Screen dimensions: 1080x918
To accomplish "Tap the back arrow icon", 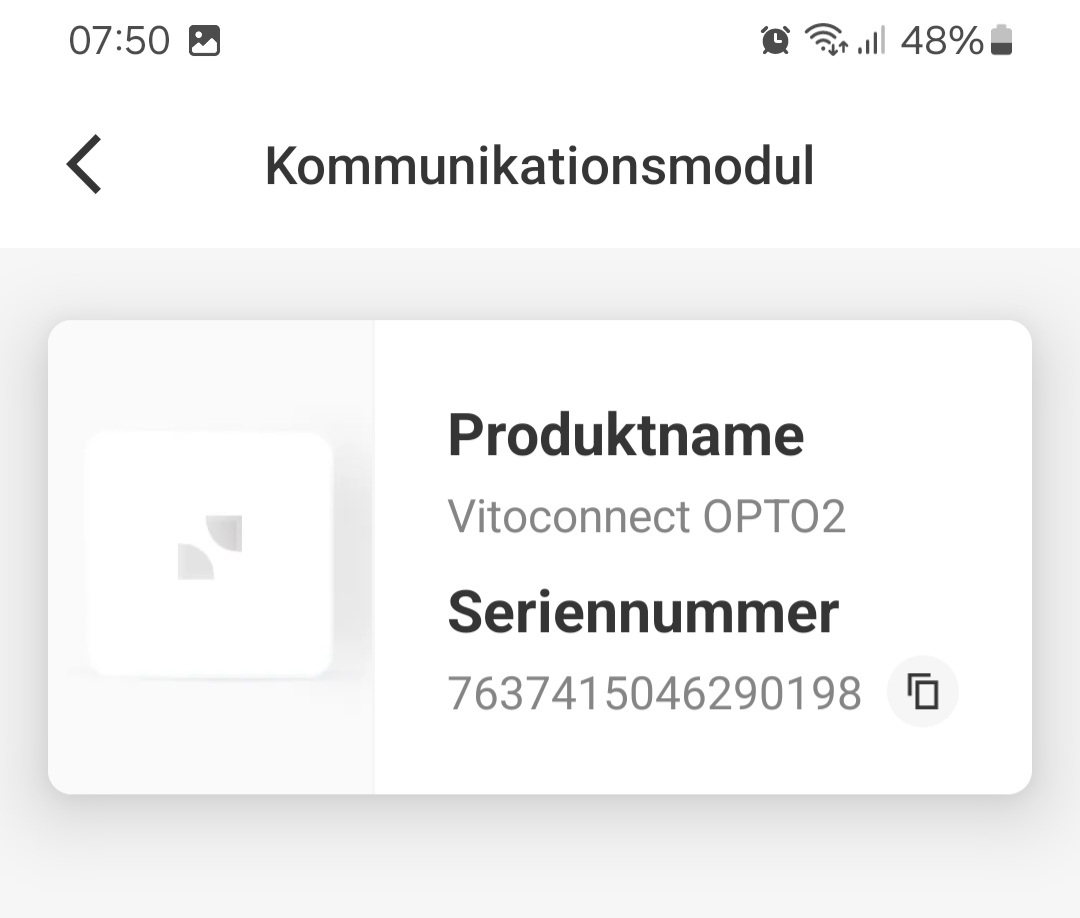I will point(84,164).
